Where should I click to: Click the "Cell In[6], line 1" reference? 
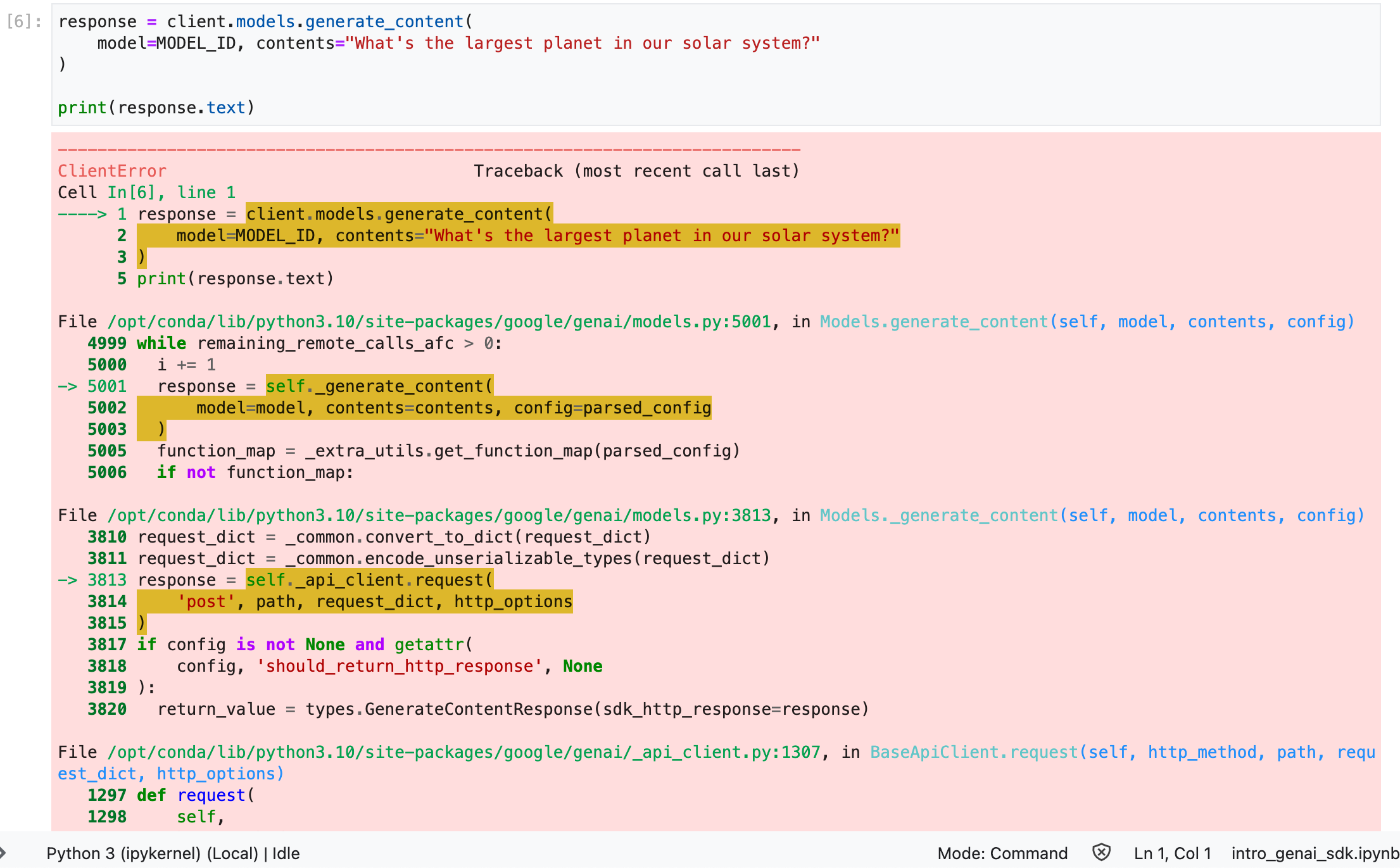(146, 192)
